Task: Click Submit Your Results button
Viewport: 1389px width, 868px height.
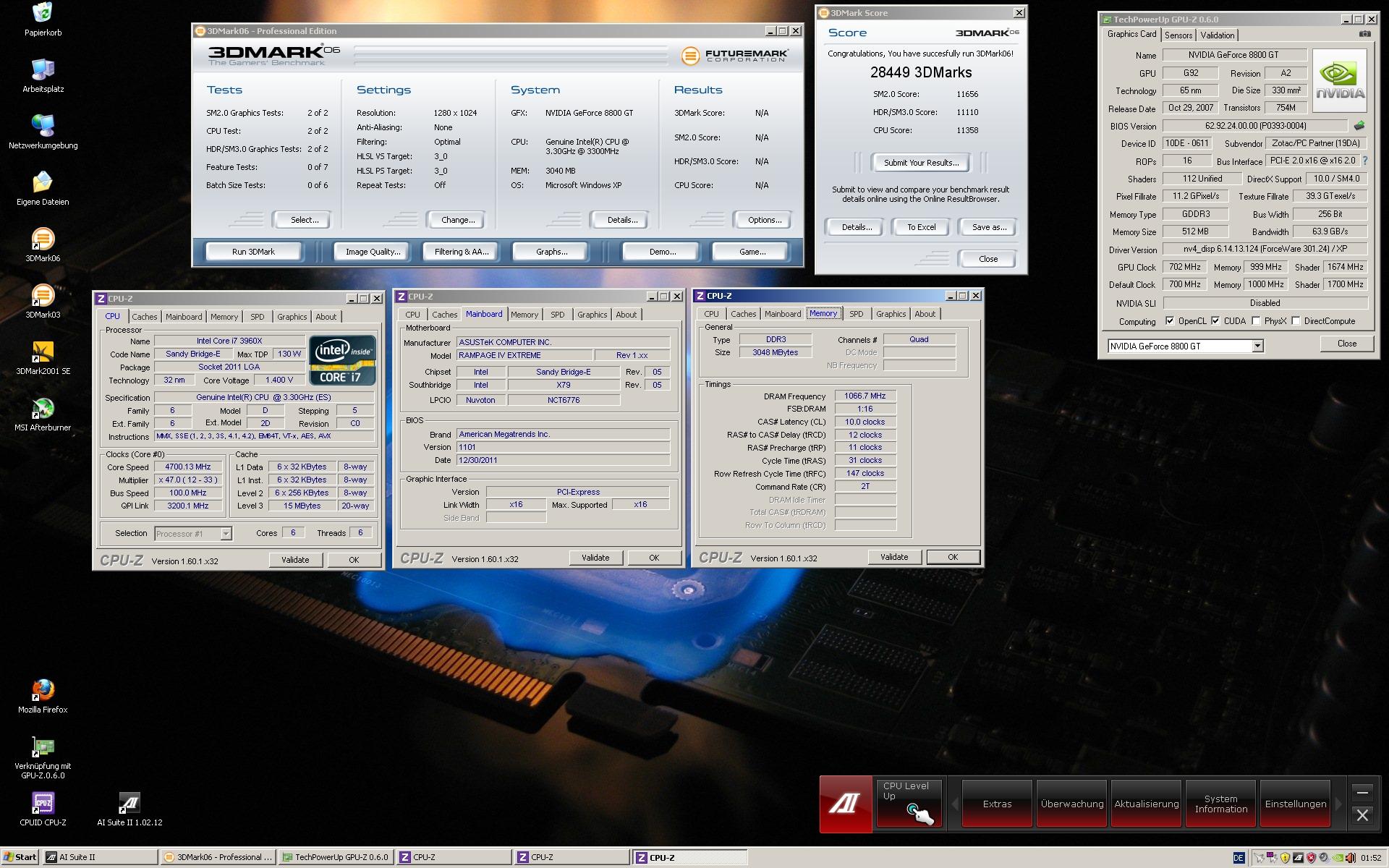Action: point(921,163)
